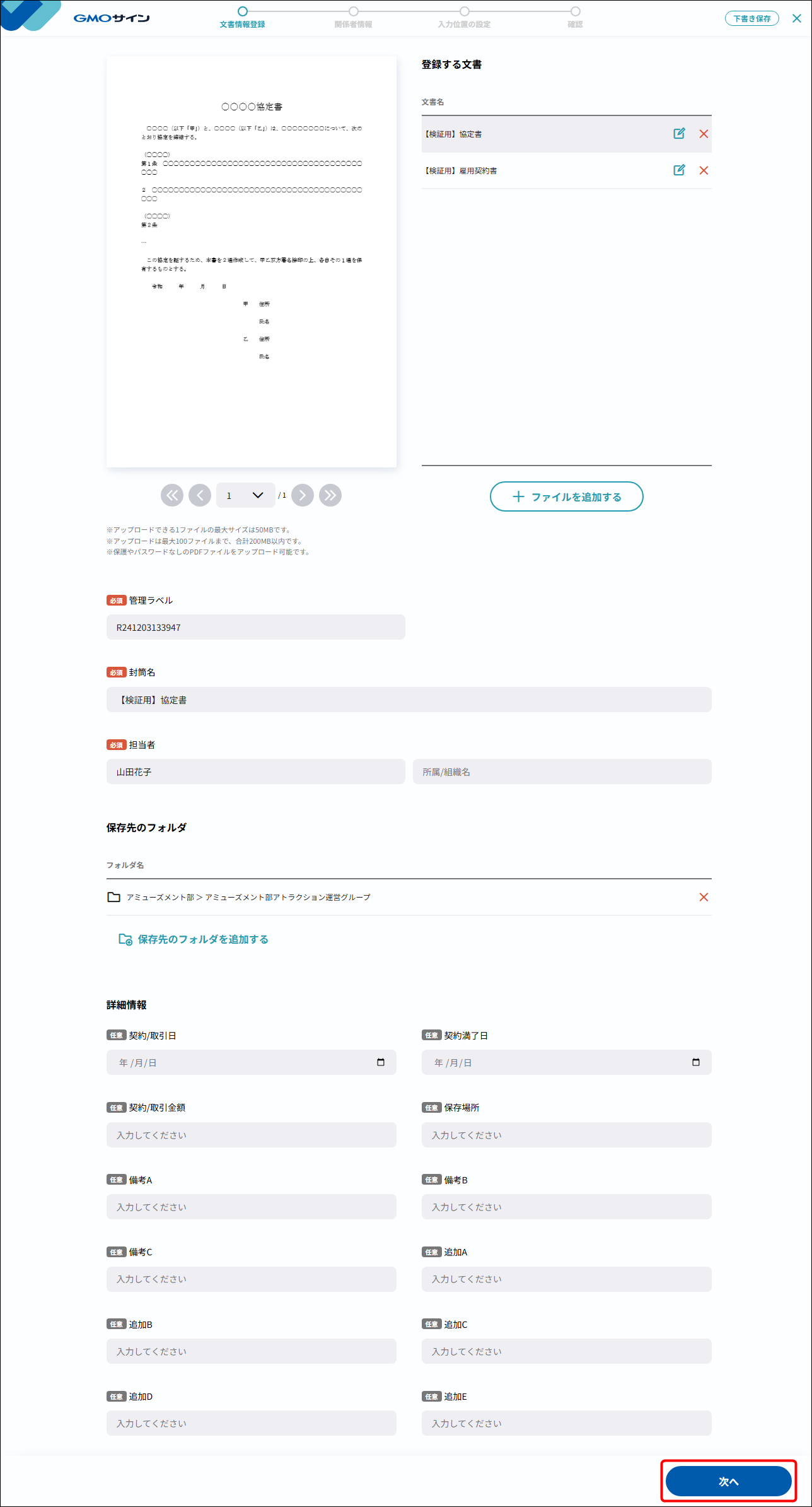
Task: Click edit icon for 【検証用】協定書
Action: (679, 134)
